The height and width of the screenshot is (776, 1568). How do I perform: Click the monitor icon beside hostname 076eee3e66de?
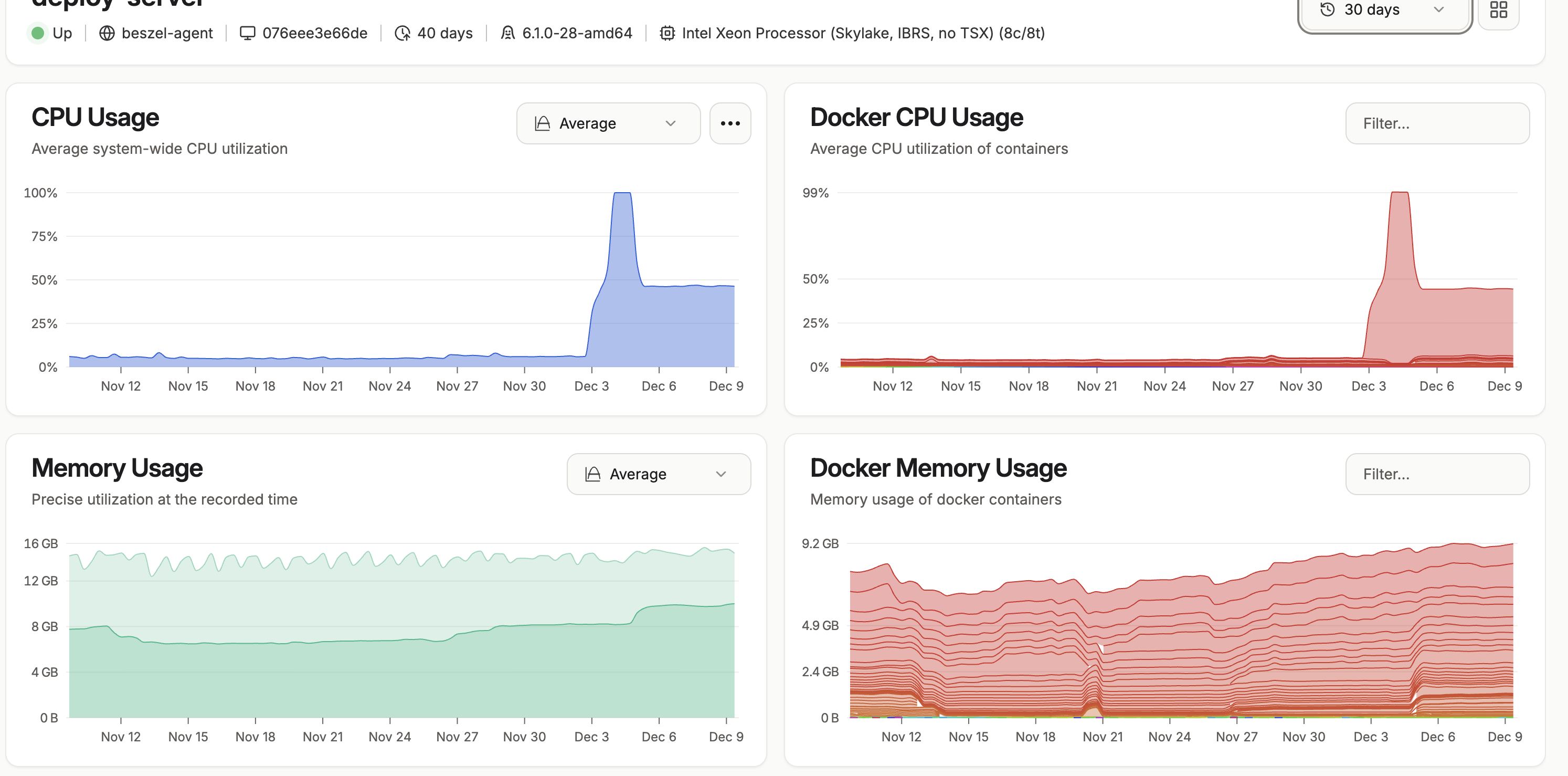(x=247, y=33)
